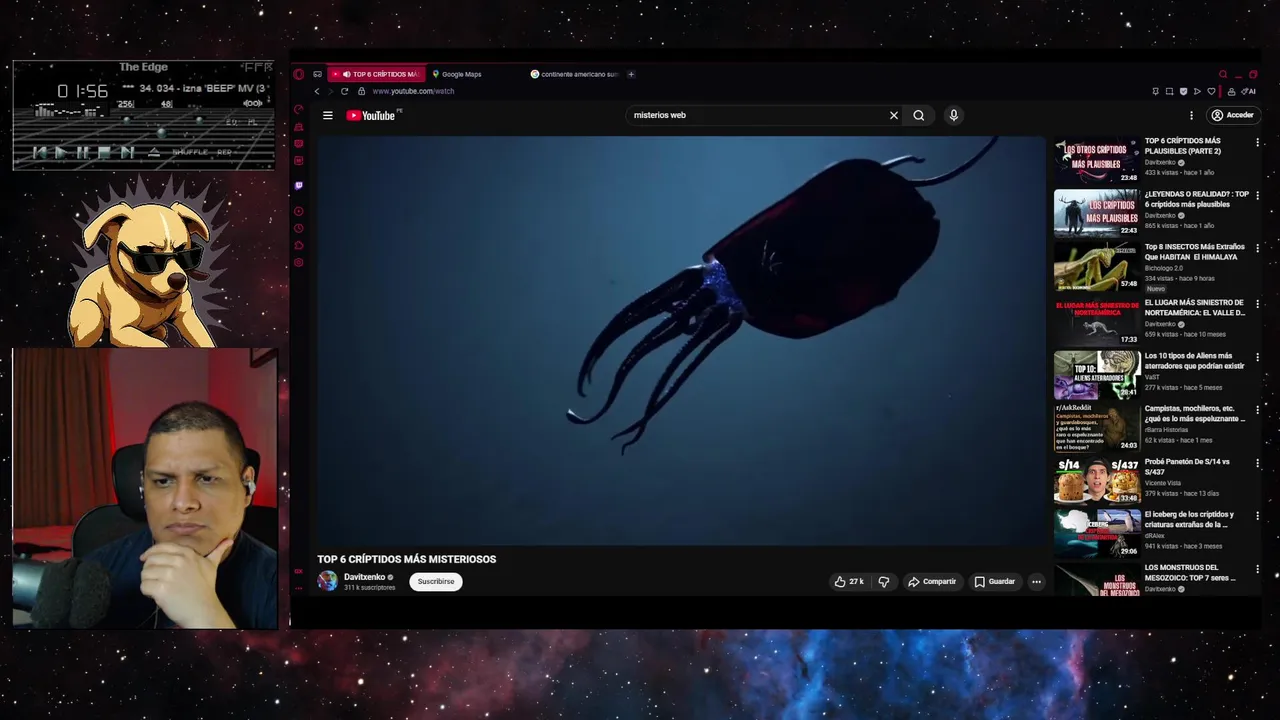Click the Compartir share button

click(x=931, y=581)
